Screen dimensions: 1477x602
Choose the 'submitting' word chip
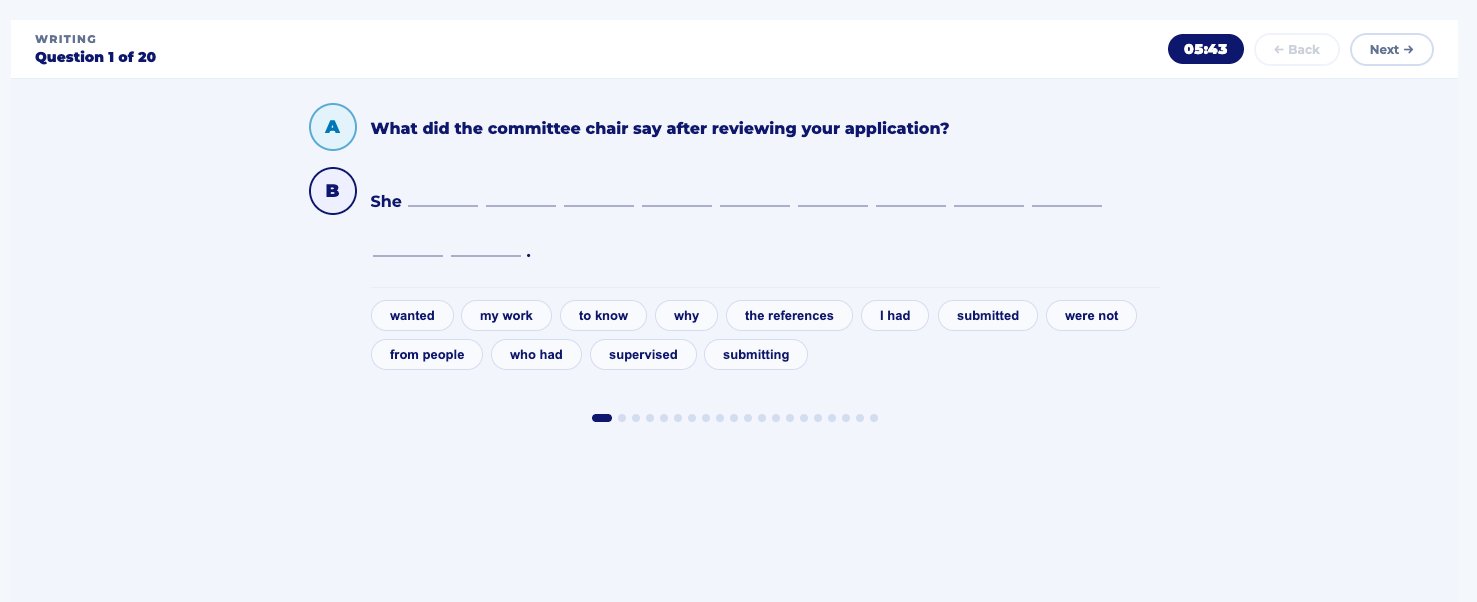tap(756, 355)
